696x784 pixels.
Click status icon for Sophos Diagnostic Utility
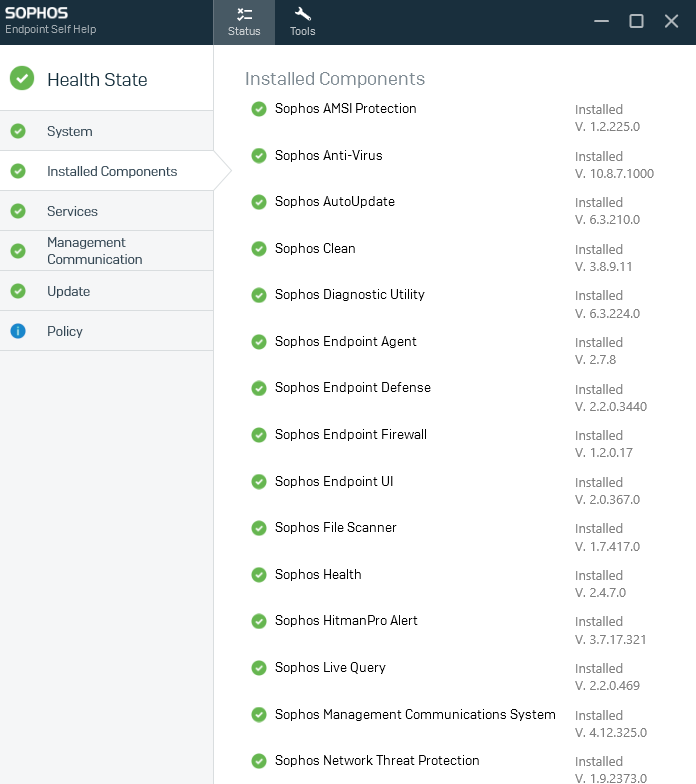tap(259, 295)
